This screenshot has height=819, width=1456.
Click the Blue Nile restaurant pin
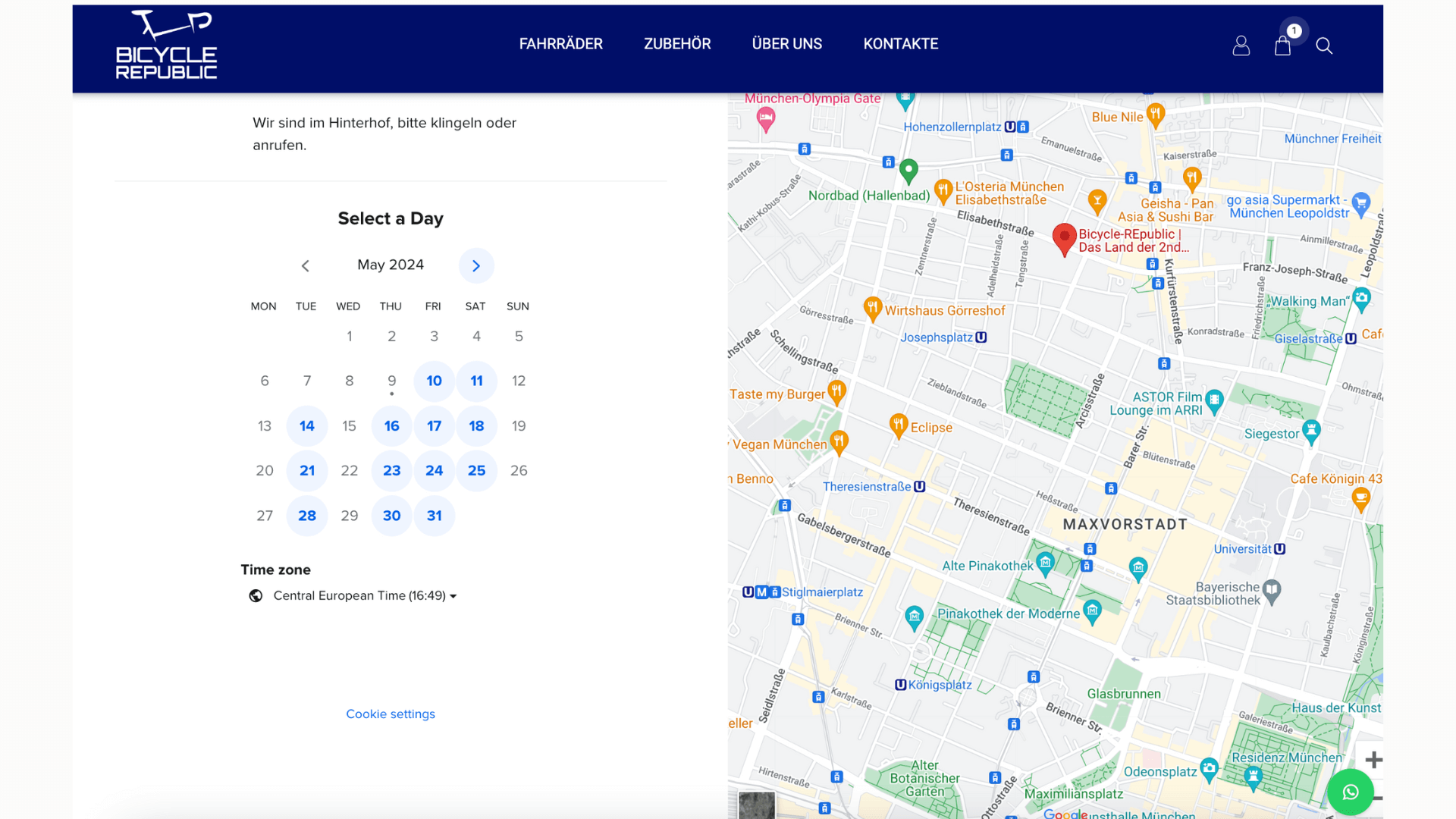tap(1155, 116)
